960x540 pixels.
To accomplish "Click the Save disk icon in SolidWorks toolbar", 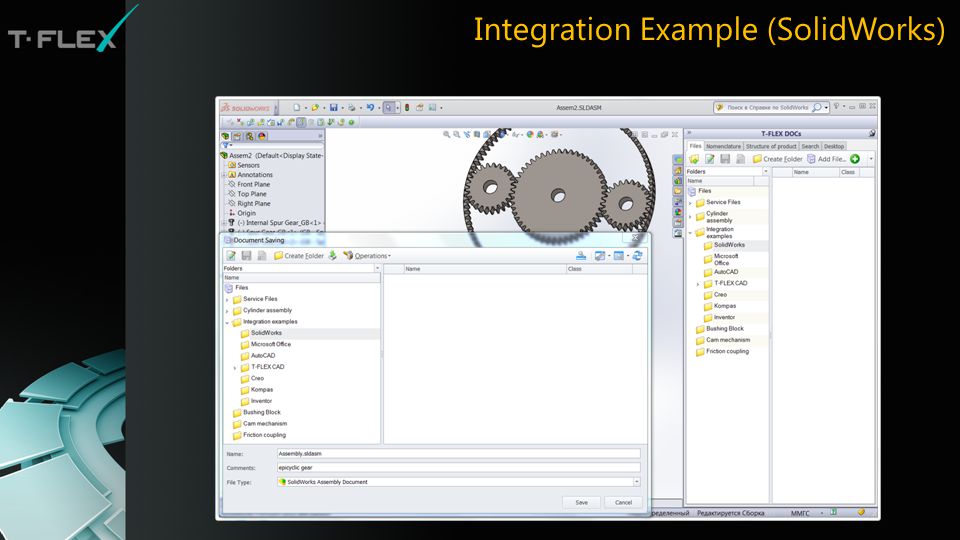I will click(x=334, y=107).
